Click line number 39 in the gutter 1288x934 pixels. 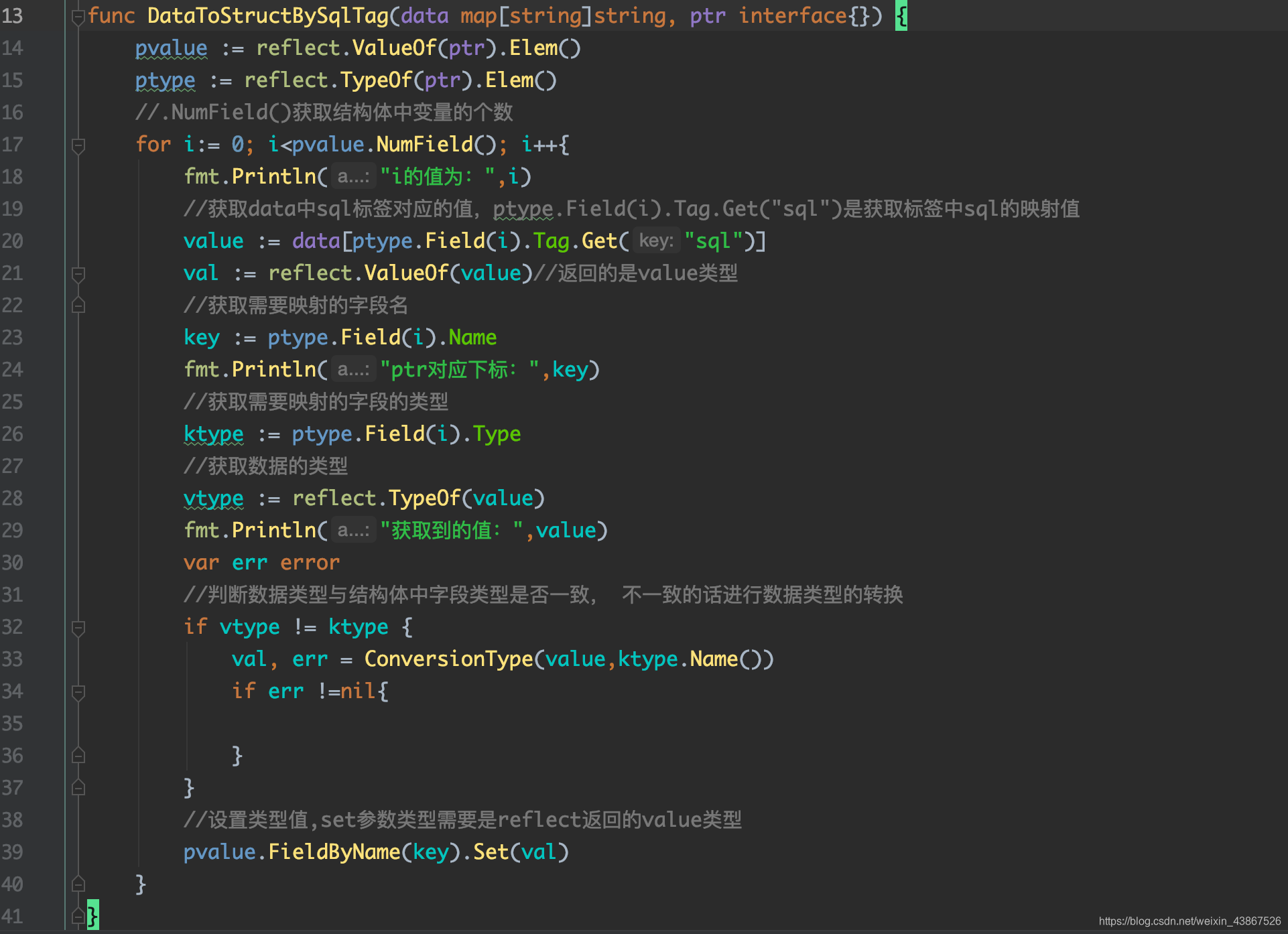pos(13,852)
